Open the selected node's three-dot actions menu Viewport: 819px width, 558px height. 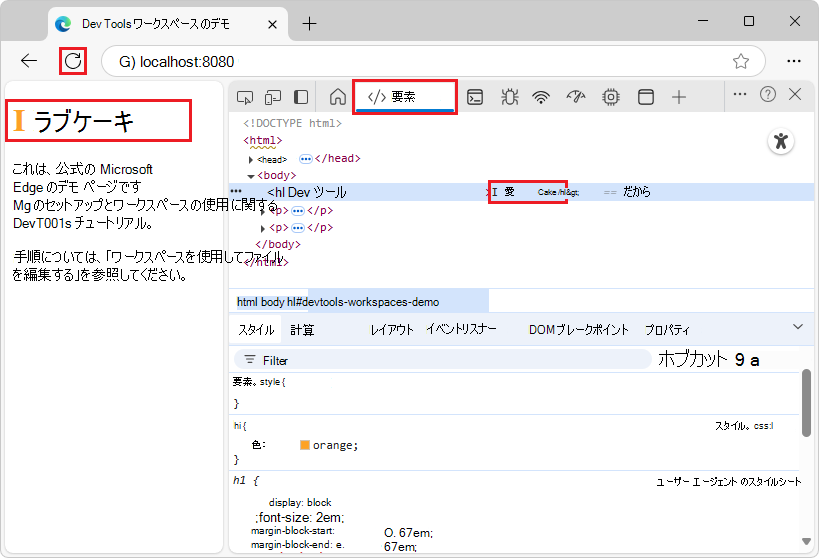(236, 192)
